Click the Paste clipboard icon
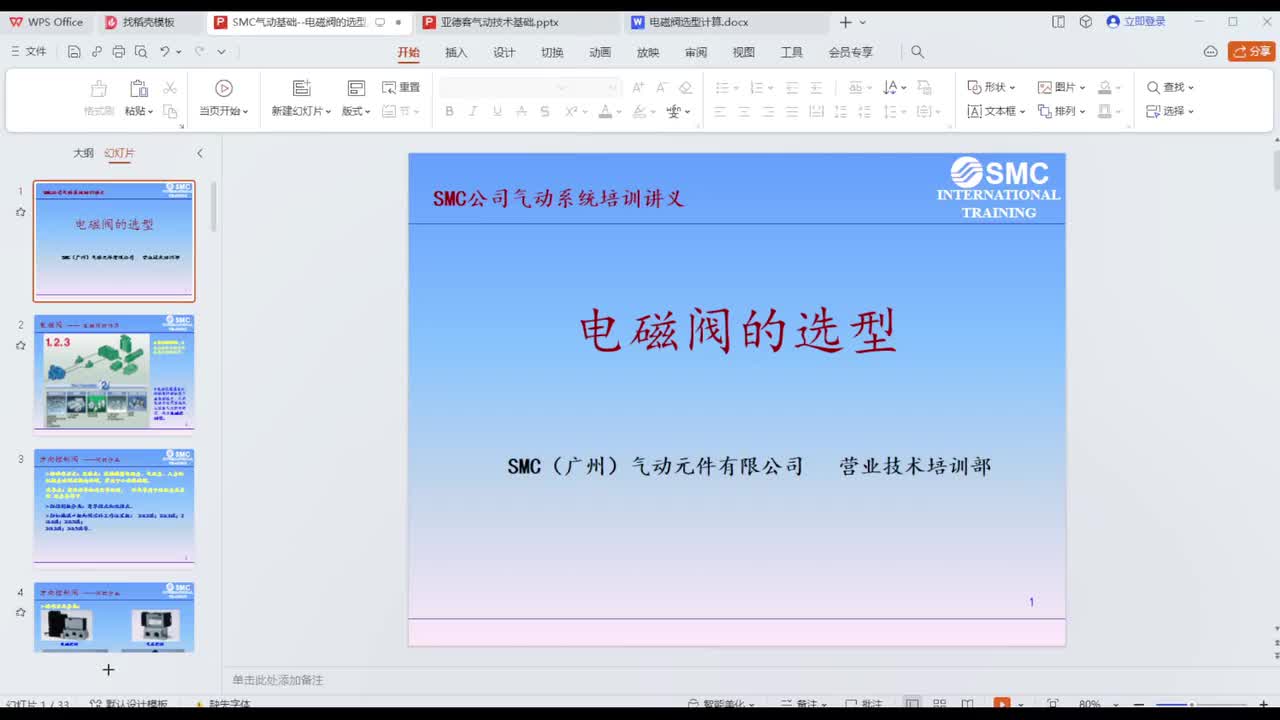 pos(139,88)
